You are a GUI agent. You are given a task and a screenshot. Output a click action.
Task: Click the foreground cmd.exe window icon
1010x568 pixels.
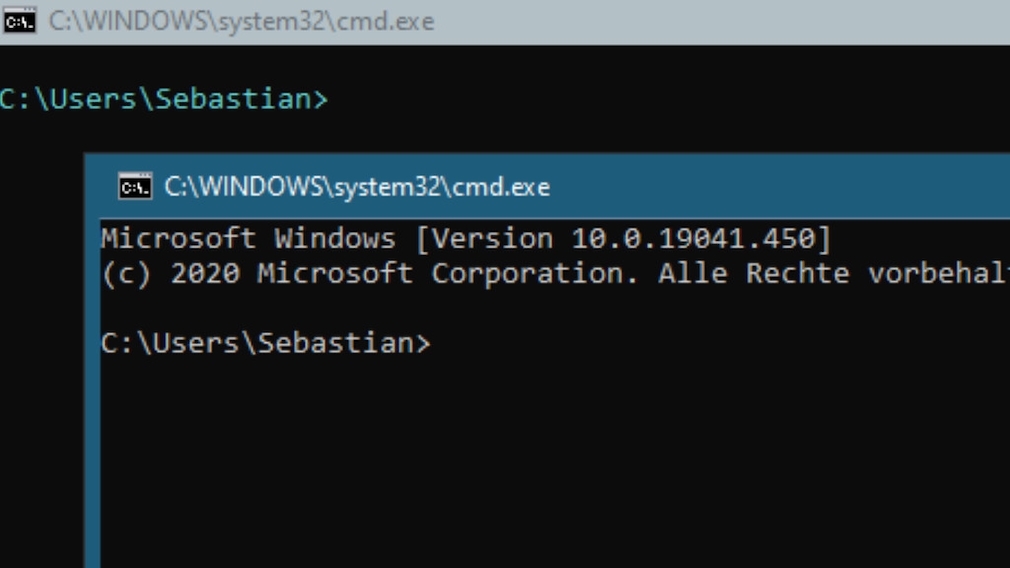[135, 187]
